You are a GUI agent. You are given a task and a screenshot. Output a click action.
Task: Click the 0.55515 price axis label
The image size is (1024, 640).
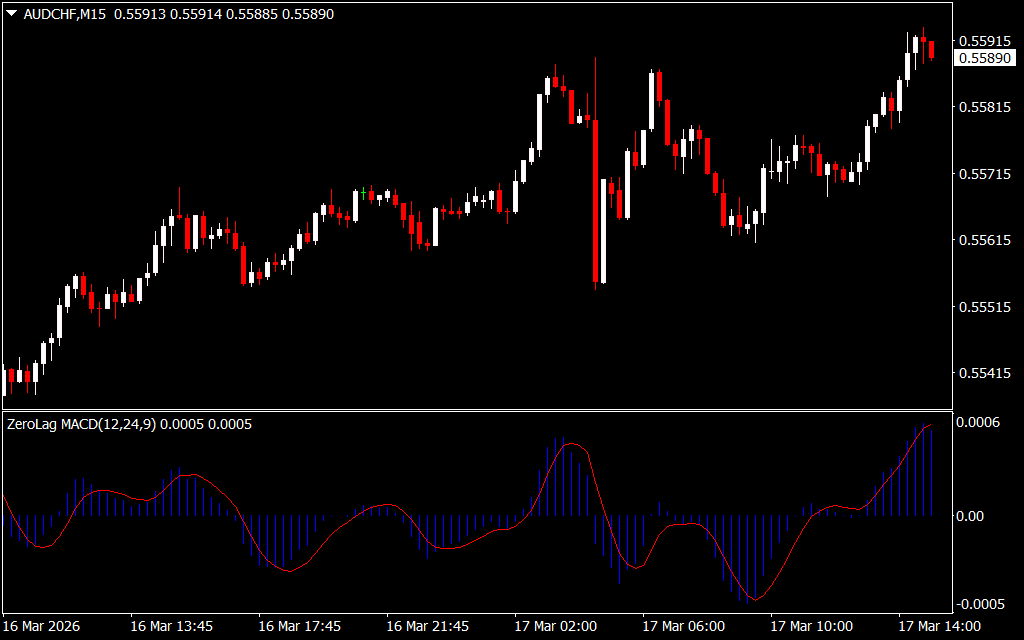(983, 307)
